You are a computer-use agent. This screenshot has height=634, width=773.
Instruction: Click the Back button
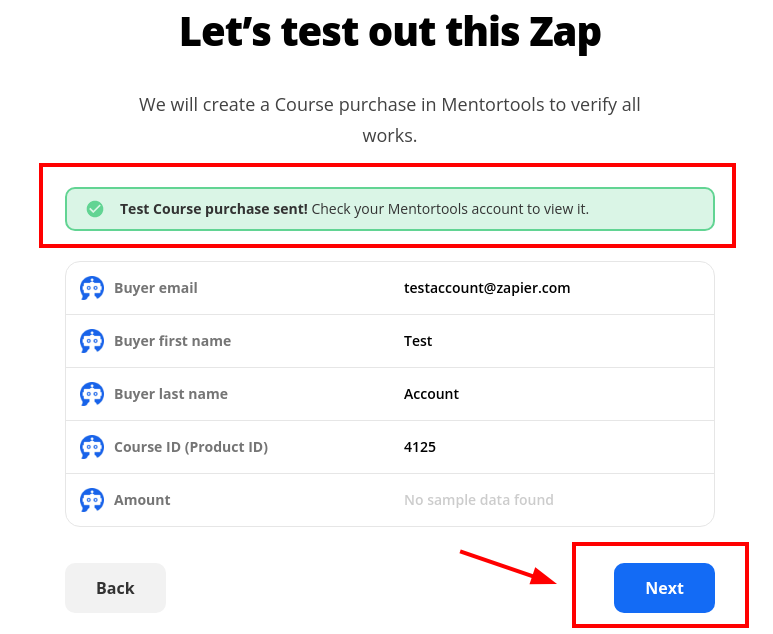[x=115, y=588]
